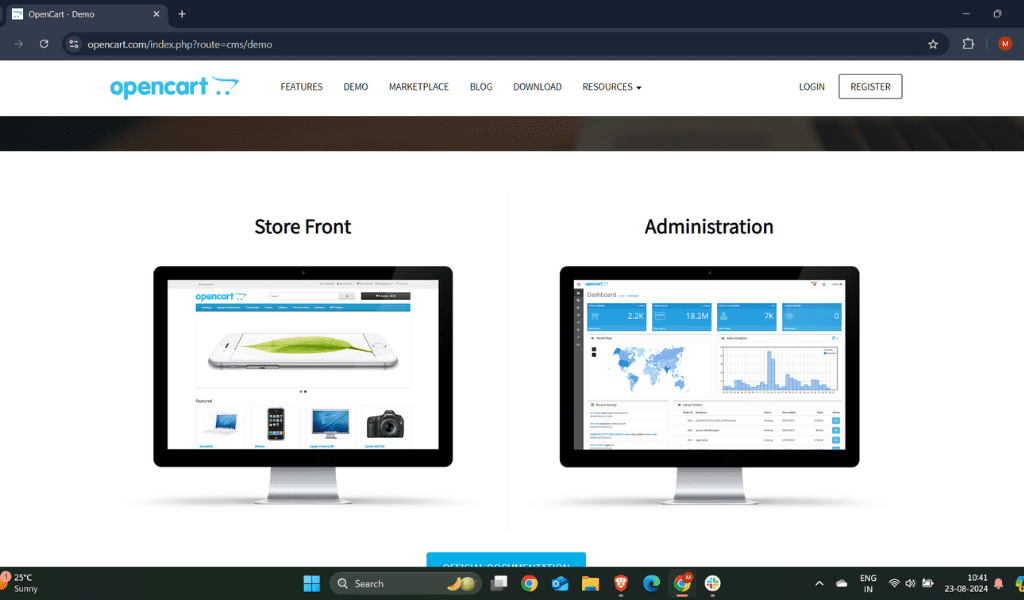
Task: Open the MARKETPLACE menu item
Action: [x=419, y=87]
